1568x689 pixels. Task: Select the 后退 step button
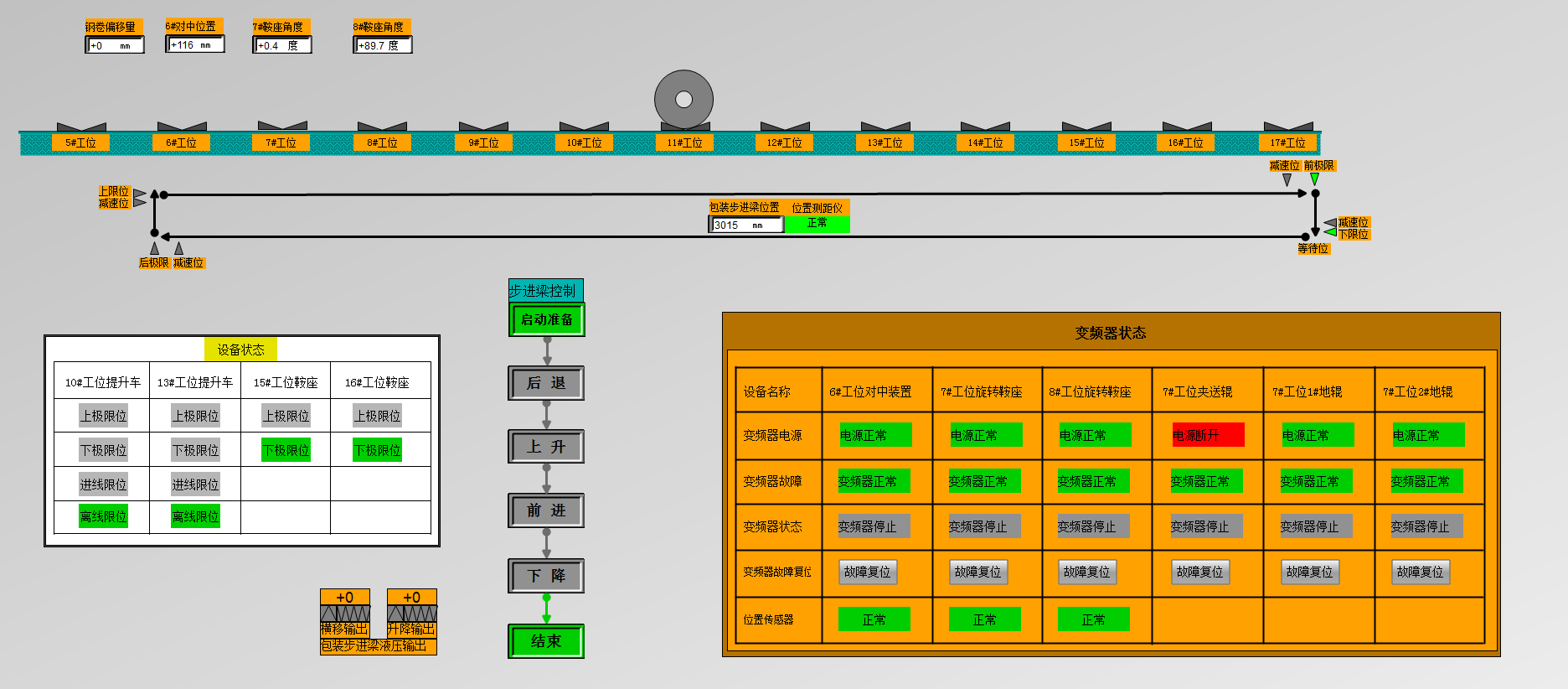click(x=546, y=383)
